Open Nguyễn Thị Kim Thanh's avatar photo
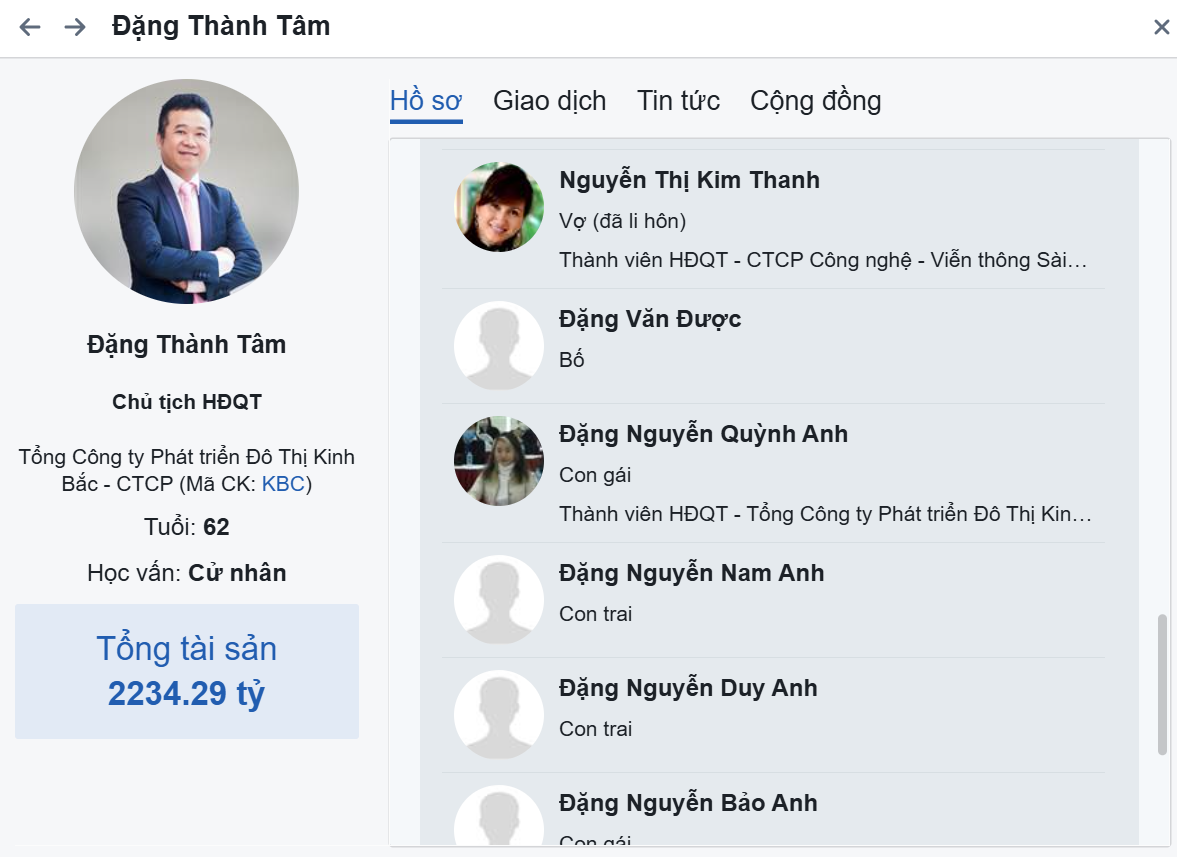Image resolution: width=1177 pixels, height=857 pixels. (499, 206)
